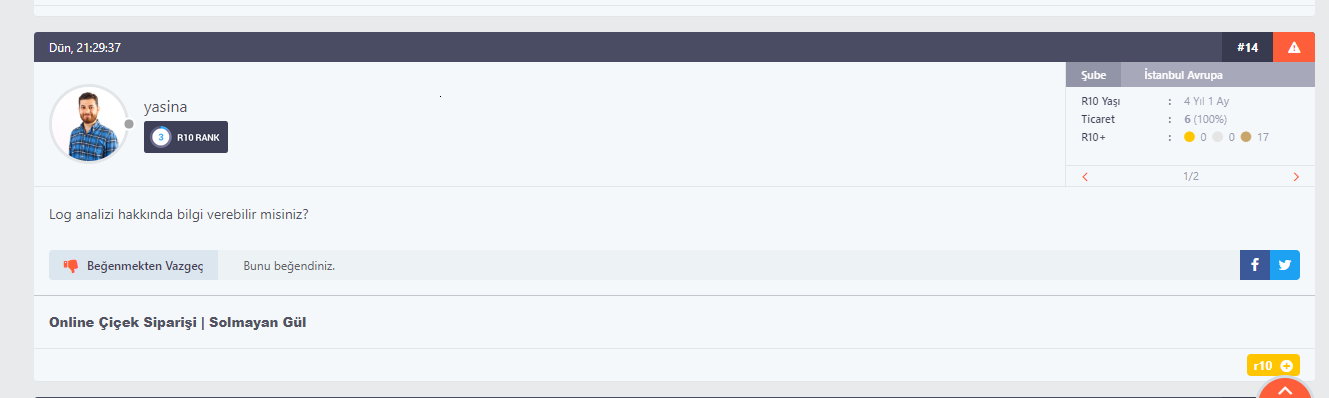
Task: Click the yellow gold R10+ point circle
Action: (1189, 137)
